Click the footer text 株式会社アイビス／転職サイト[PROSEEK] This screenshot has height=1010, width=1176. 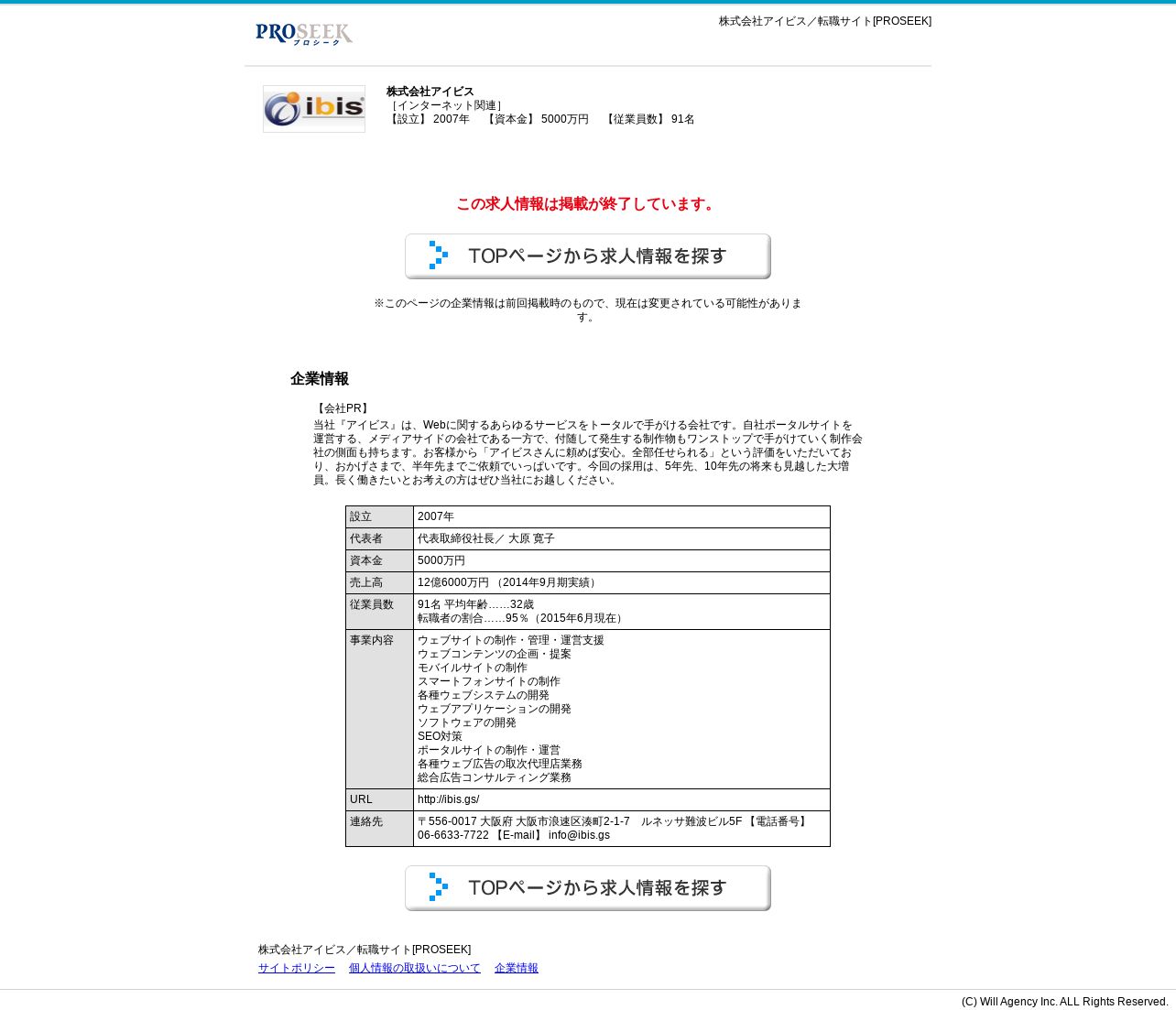[x=365, y=950]
